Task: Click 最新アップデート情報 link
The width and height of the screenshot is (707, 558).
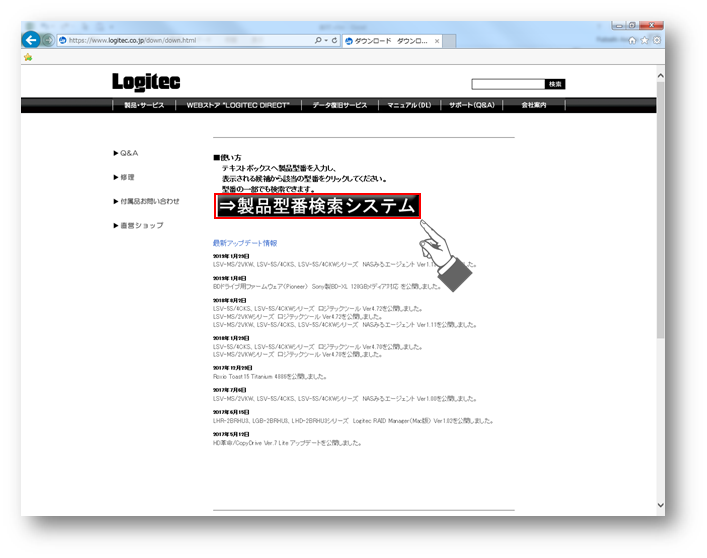Action: [x=245, y=243]
